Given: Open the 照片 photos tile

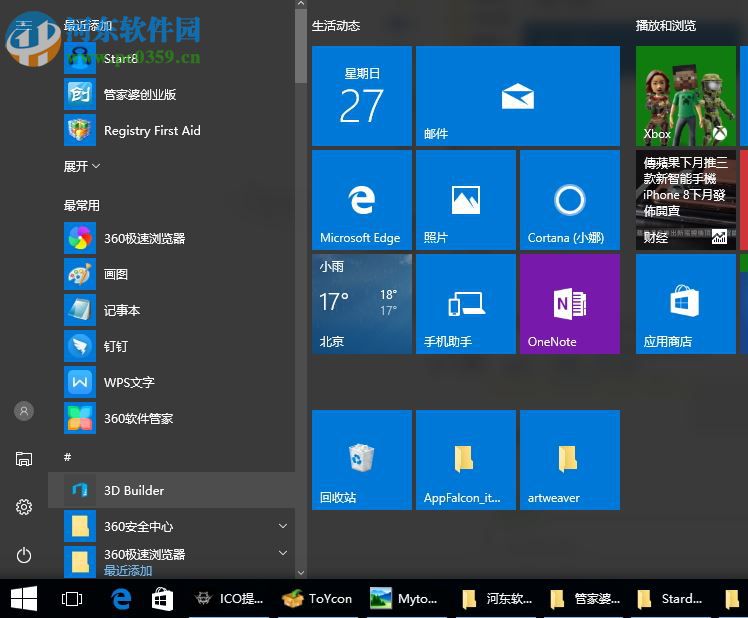Looking at the screenshot, I should (466, 200).
